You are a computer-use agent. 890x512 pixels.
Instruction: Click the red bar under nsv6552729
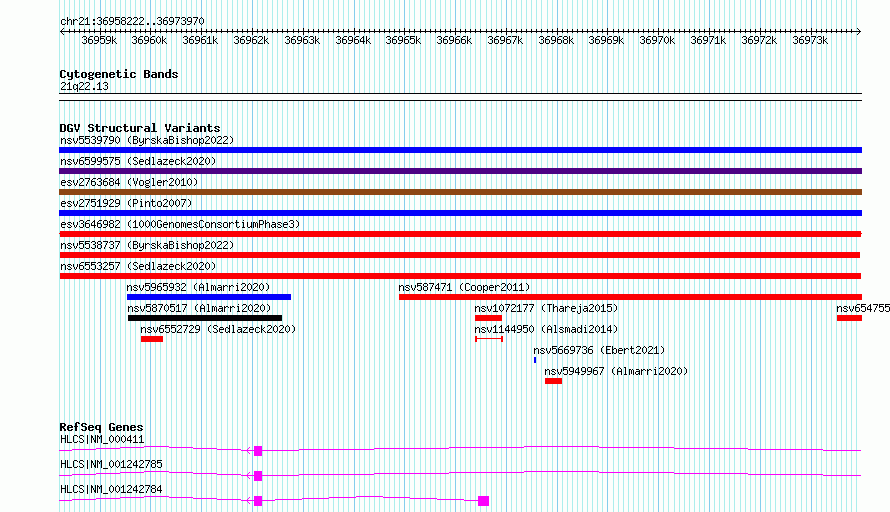tap(152, 339)
